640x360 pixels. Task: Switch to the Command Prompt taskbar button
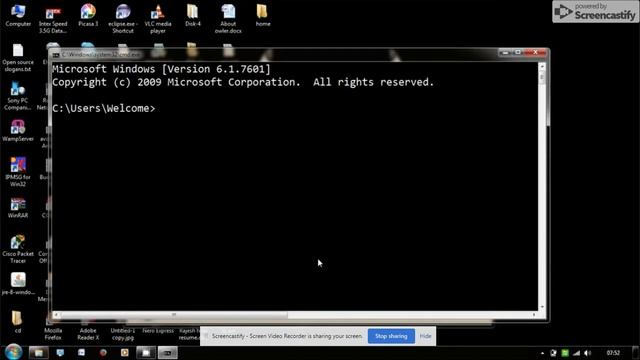(167, 352)
